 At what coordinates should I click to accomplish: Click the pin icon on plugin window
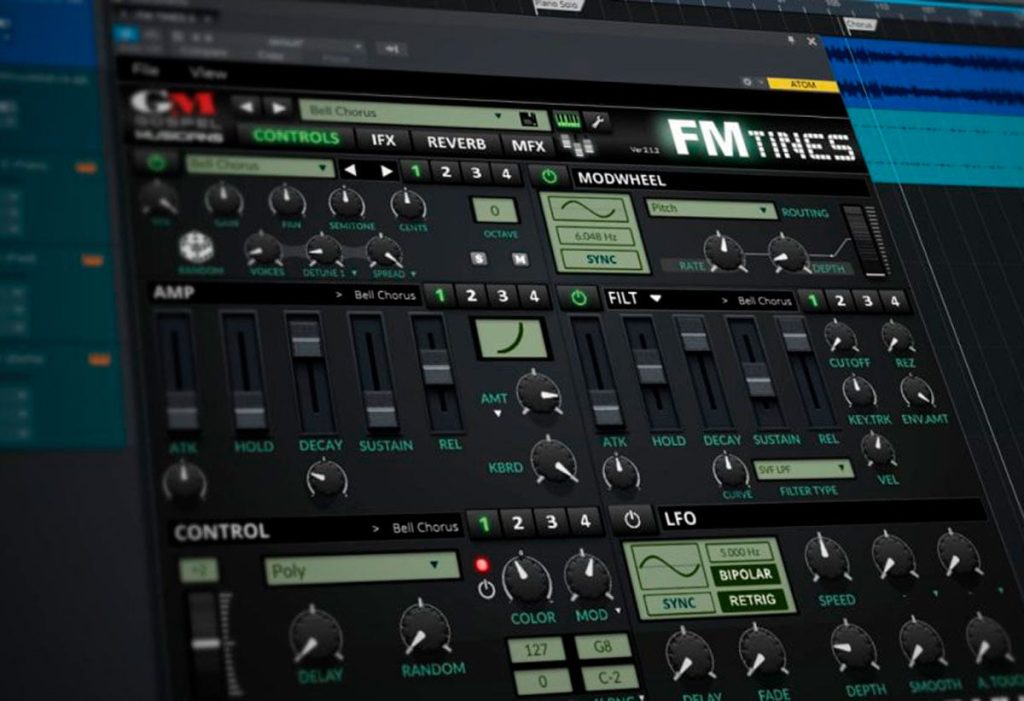[x=790, y=41]
